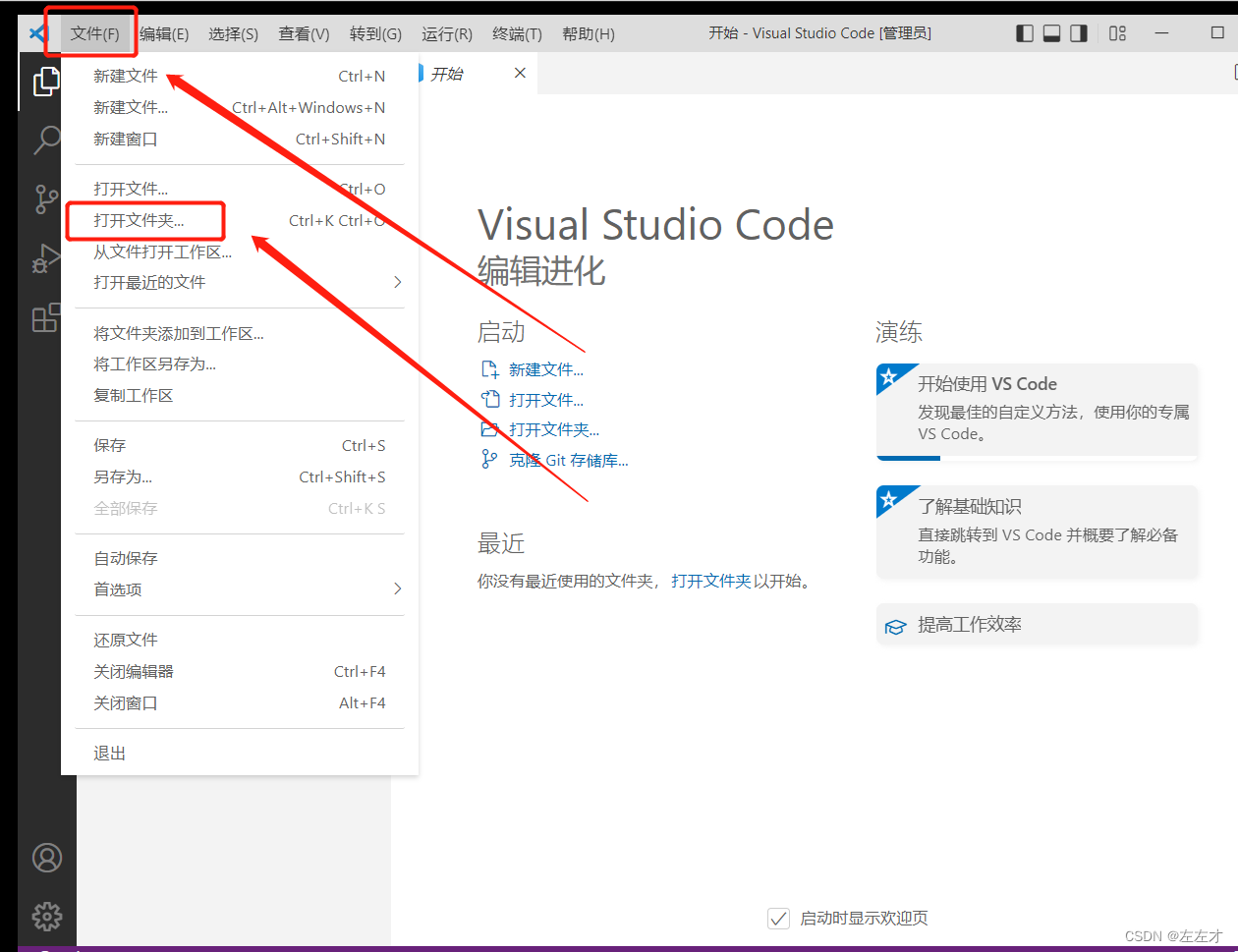Choose 复制工作区 menu item
This screenshot has height=952, width=1238.
coord(240,395)
